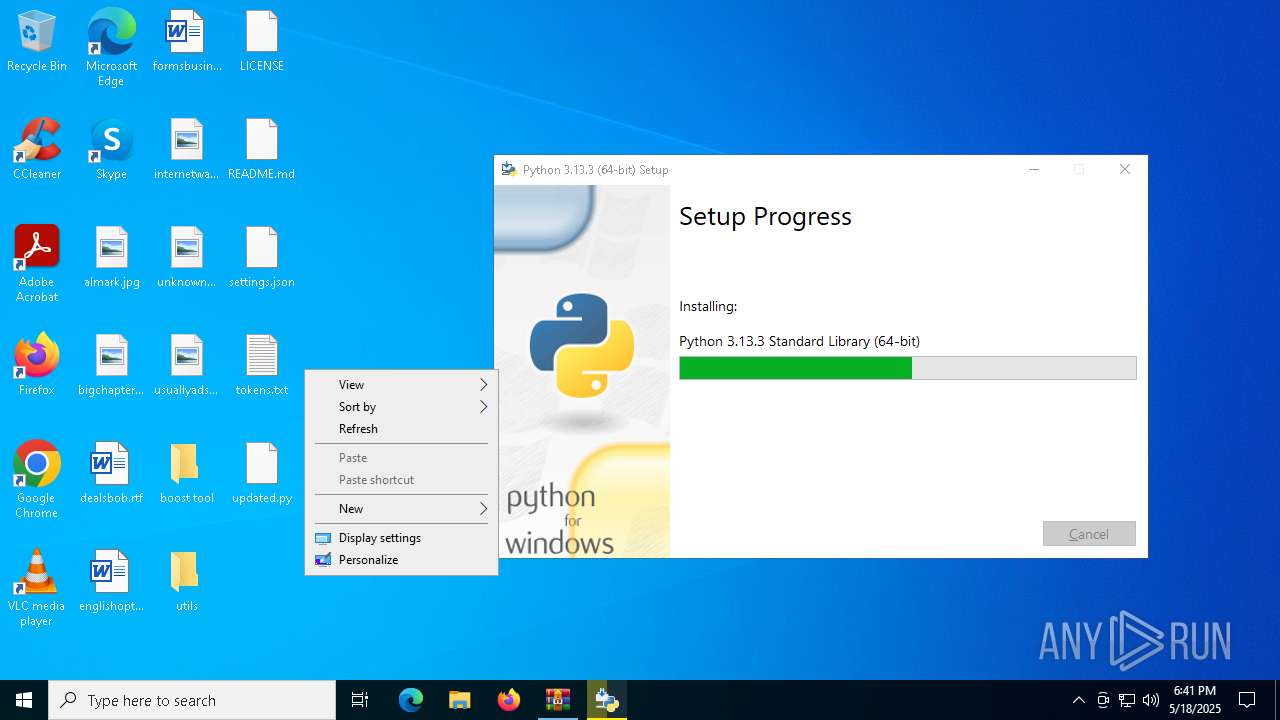Image resolution: width=1280 pixels, height=720 pixels.
Task: Select the unknown... image file icon
Action: (x=187, y=258)
